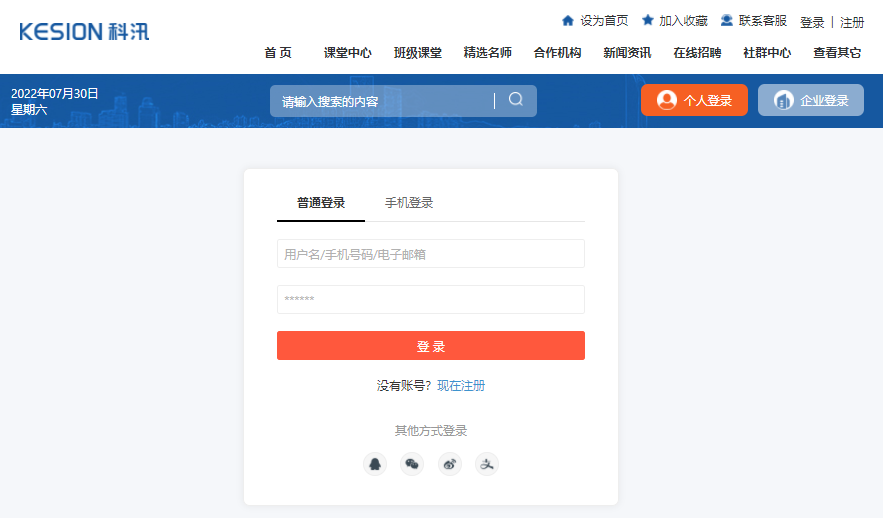This screenshot has height=518, width=883.
Task: Choose WeChat login icon
Action: pos(412,464)
